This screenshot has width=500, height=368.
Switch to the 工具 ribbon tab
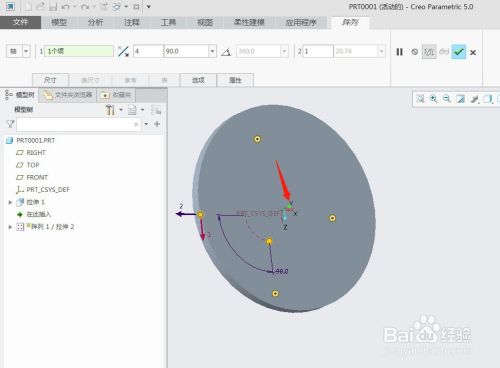tap(168, 22)
